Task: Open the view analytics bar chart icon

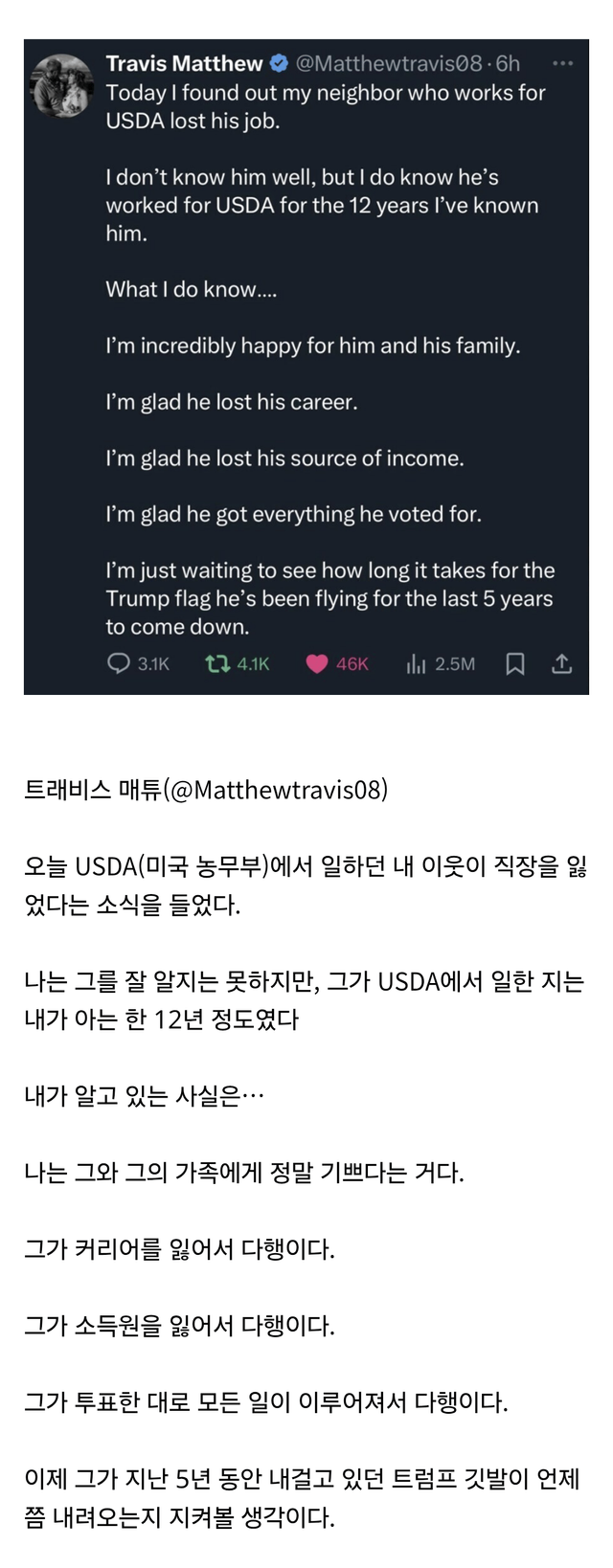Action: (416, 663)
